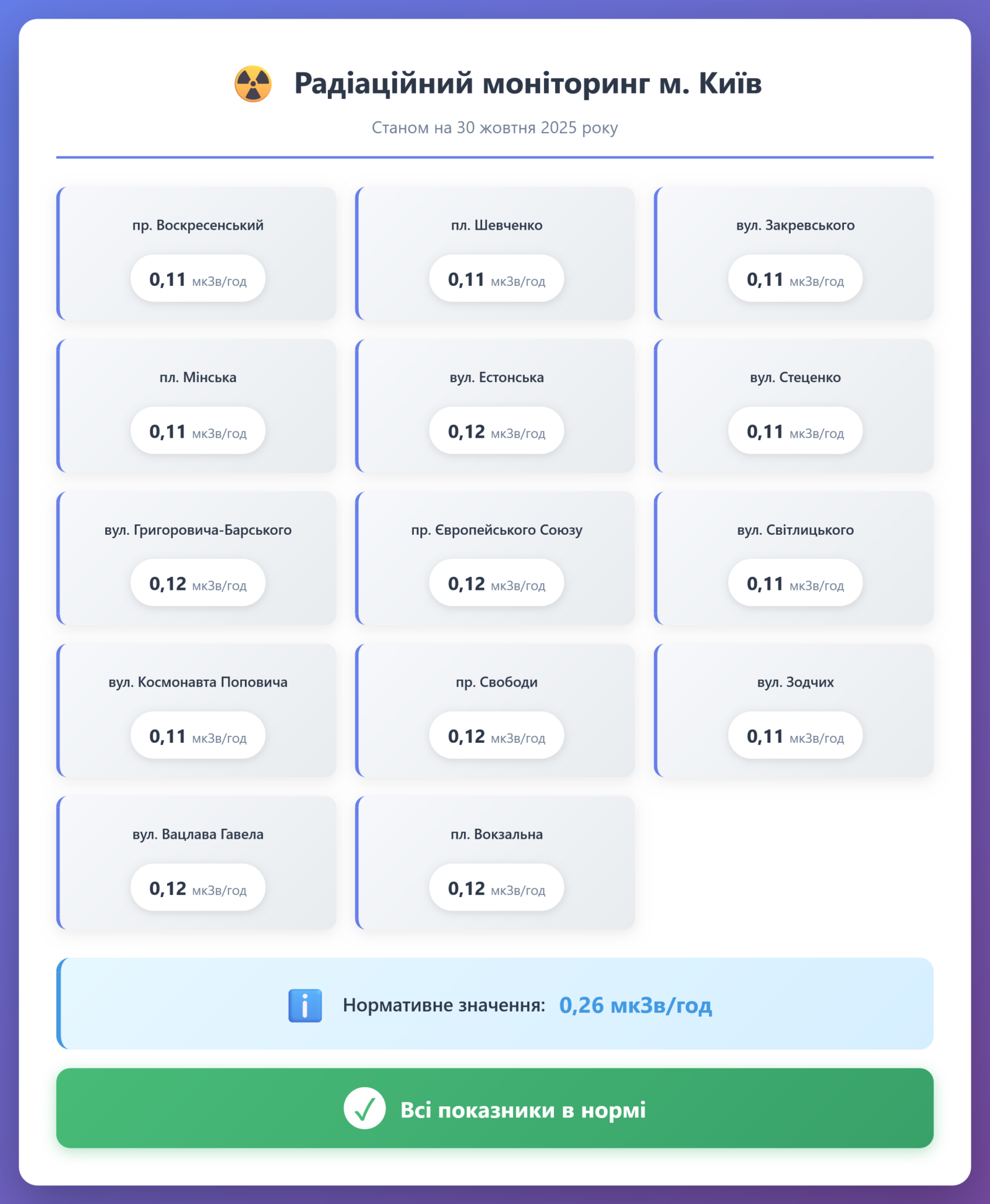Click the white checkmark circle icon

(364, 1108)
